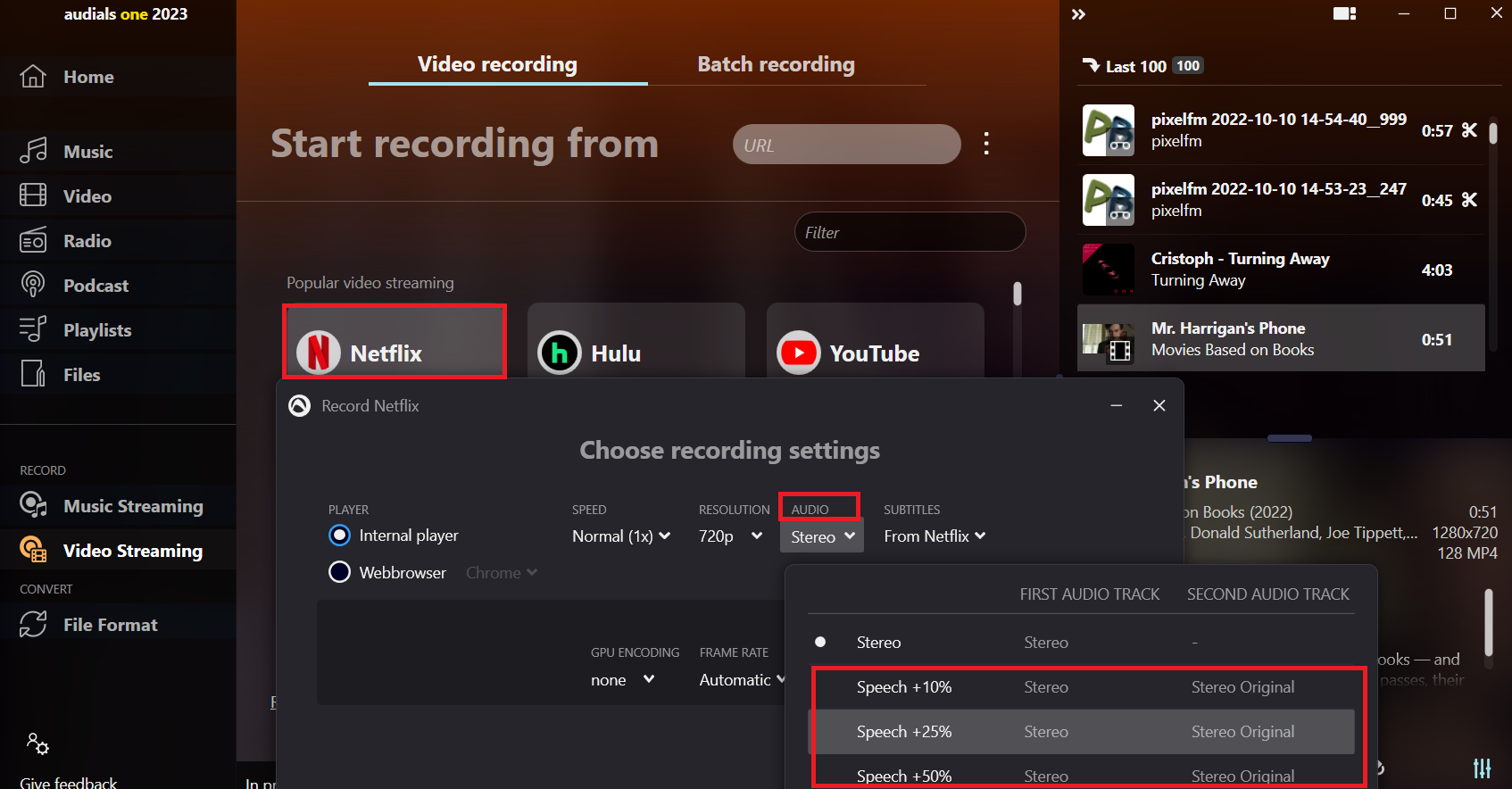This screenshot has height=789, width=1512.
Task: Open the Video Streaming record icon
Action: [33, 550]
